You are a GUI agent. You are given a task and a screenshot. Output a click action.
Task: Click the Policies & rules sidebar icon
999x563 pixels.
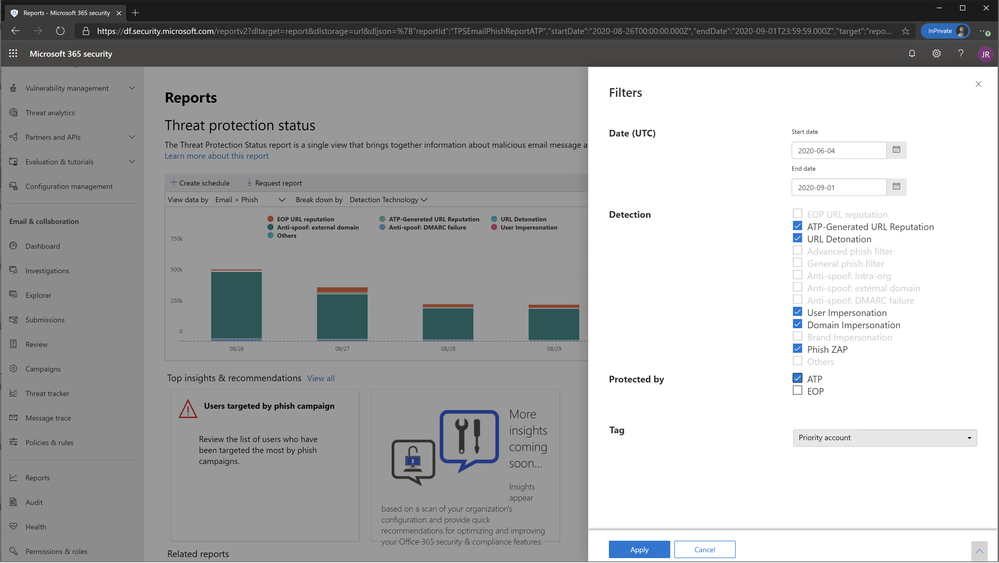[13, 442]
